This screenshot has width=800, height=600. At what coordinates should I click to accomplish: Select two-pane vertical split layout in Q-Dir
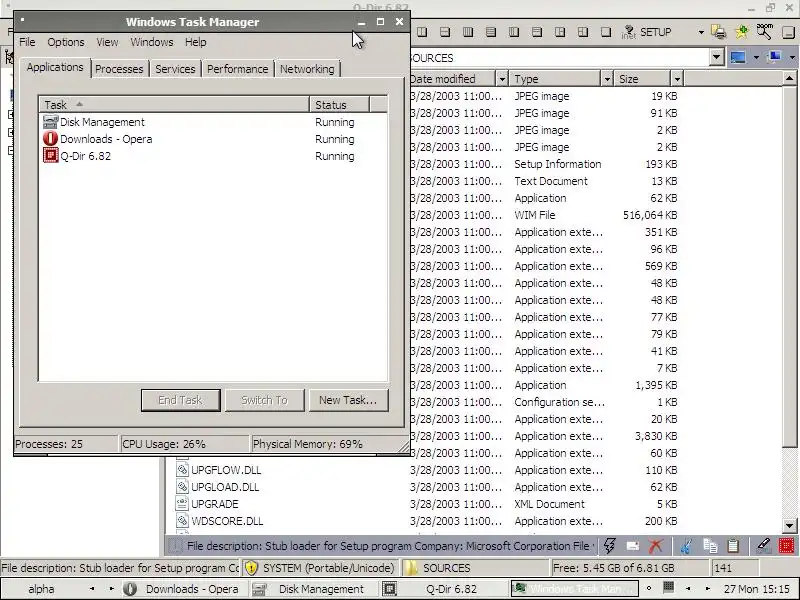(422, 32)
